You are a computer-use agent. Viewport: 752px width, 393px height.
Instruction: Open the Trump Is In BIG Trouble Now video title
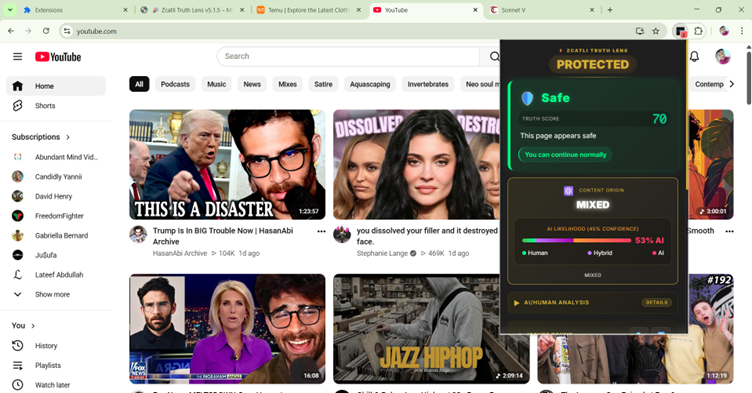click(x=223, y=236)
